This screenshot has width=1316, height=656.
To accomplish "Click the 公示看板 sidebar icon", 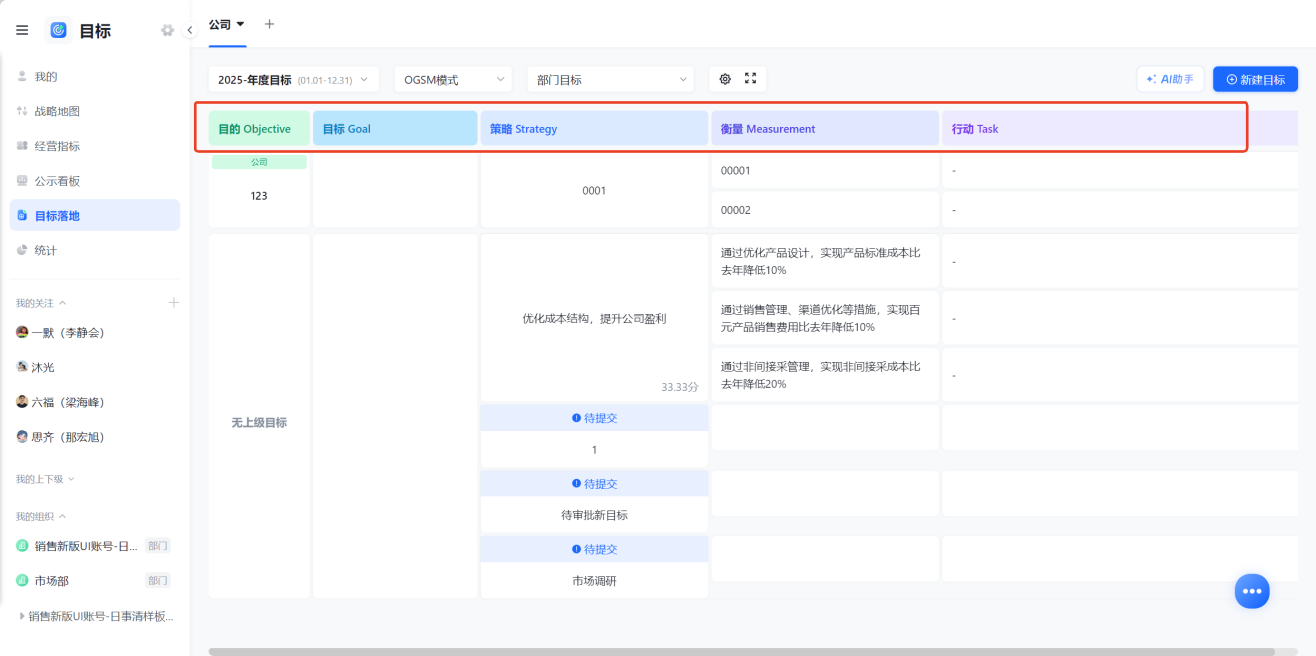I will (x=22, y=181).
